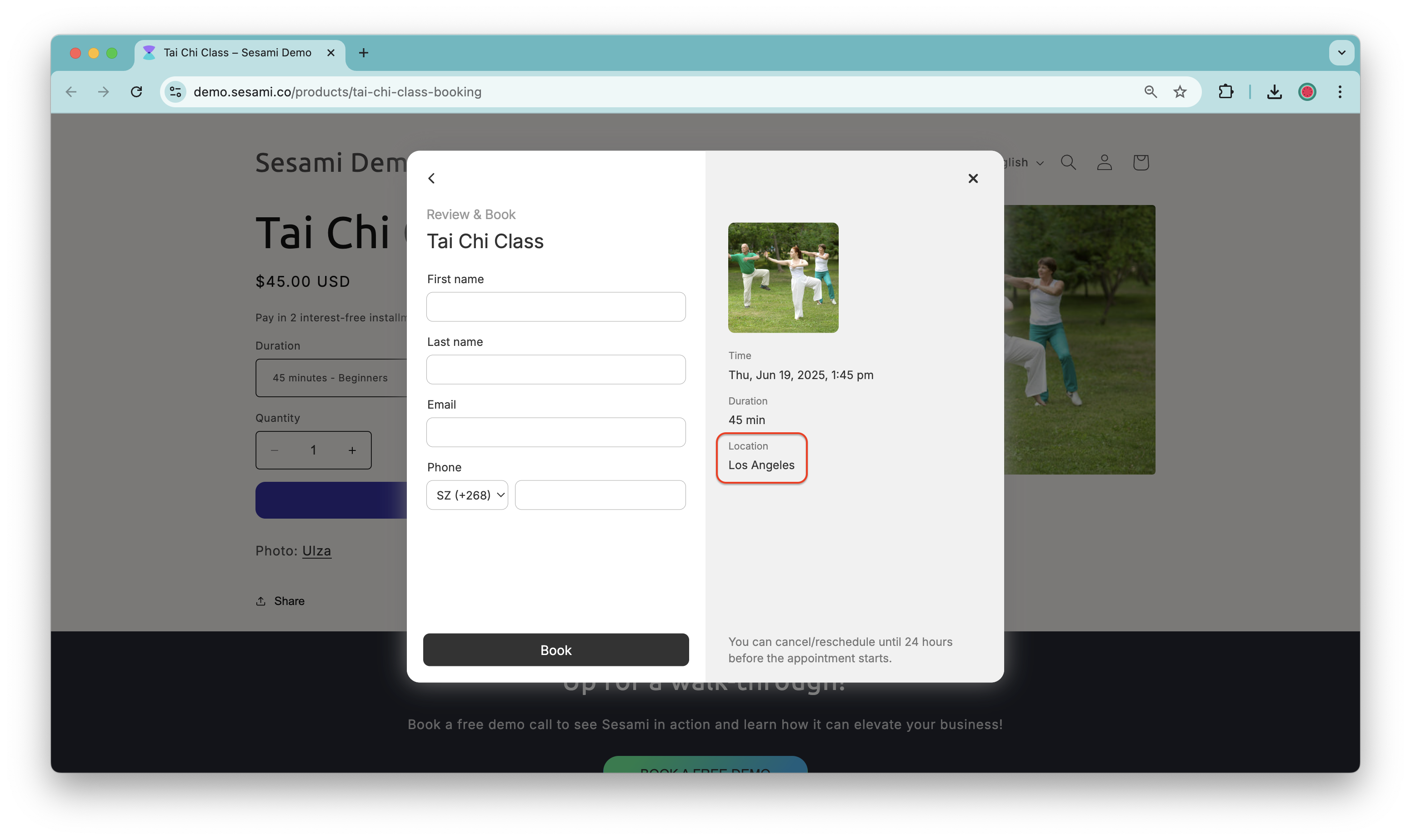Click the quantity value field
Image resolution: width=1411 pixels, height=840 pixels.
(x=313, y=450)
